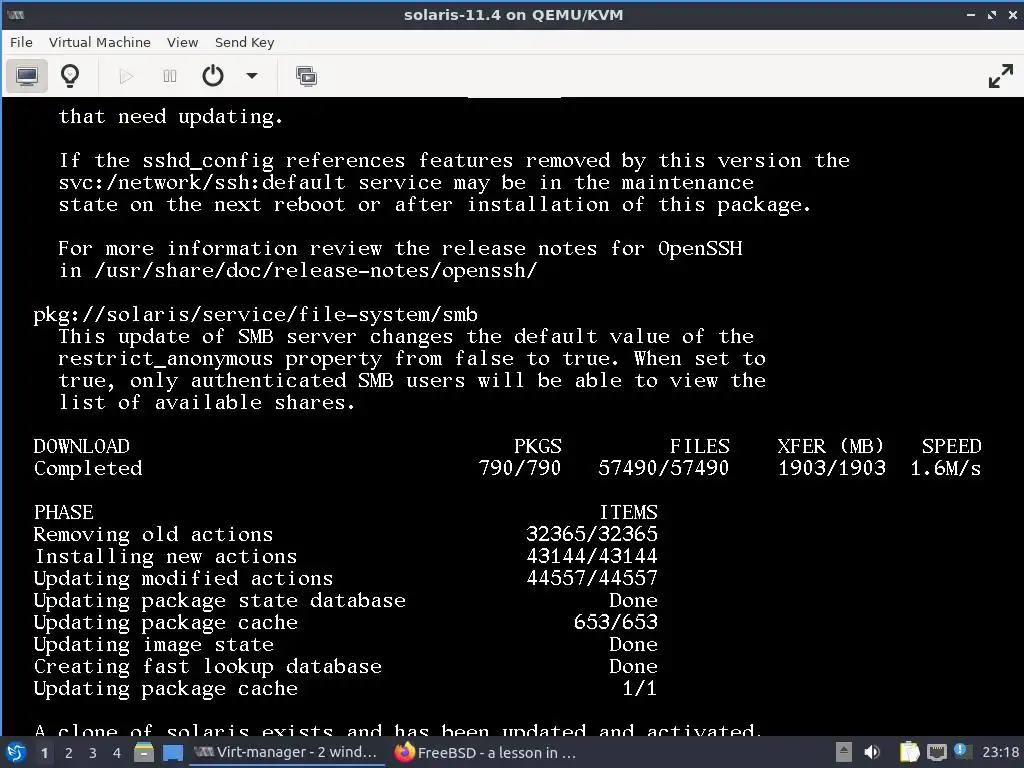Screen dimensions: 1024x768
Task: Launch the file manager from the panel
Action: [x=144, y=752]
